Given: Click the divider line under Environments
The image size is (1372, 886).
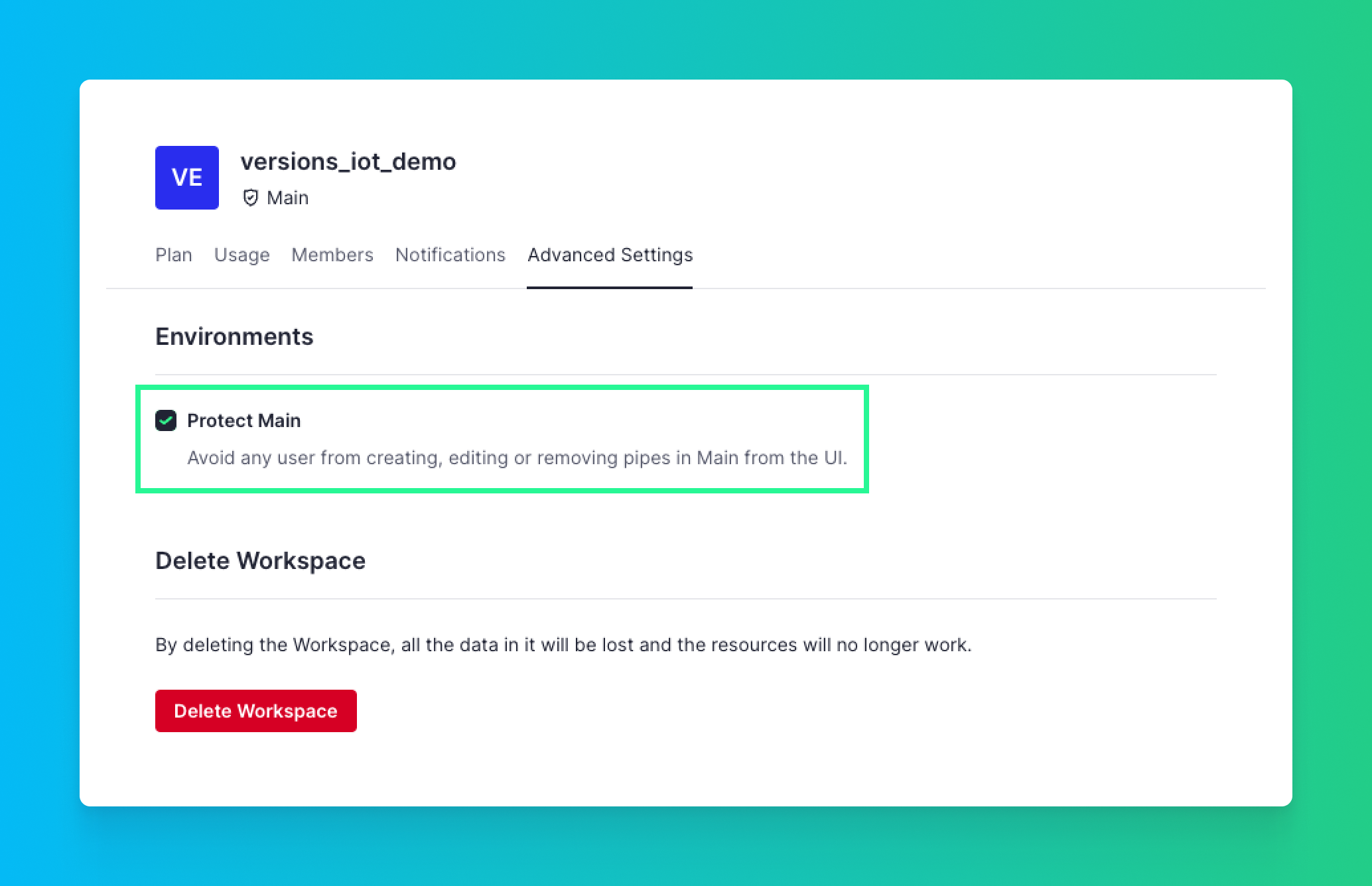Looking at the screenshot, I should 685,375.
